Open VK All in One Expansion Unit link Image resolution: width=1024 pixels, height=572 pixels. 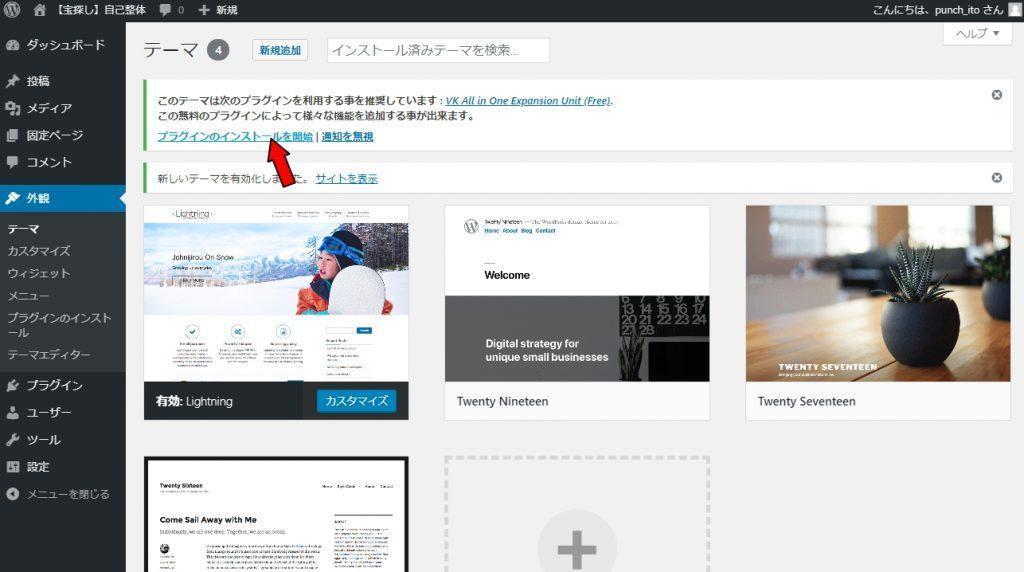click(528, 101)
